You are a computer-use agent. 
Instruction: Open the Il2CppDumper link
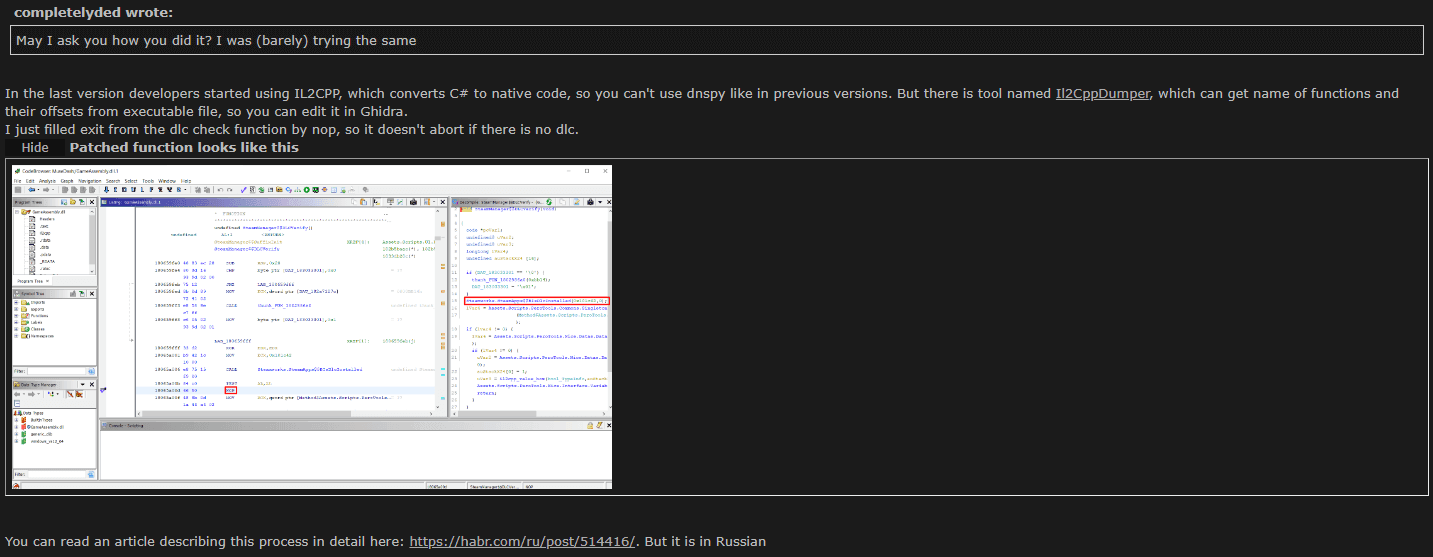[x=1102, y=93]
